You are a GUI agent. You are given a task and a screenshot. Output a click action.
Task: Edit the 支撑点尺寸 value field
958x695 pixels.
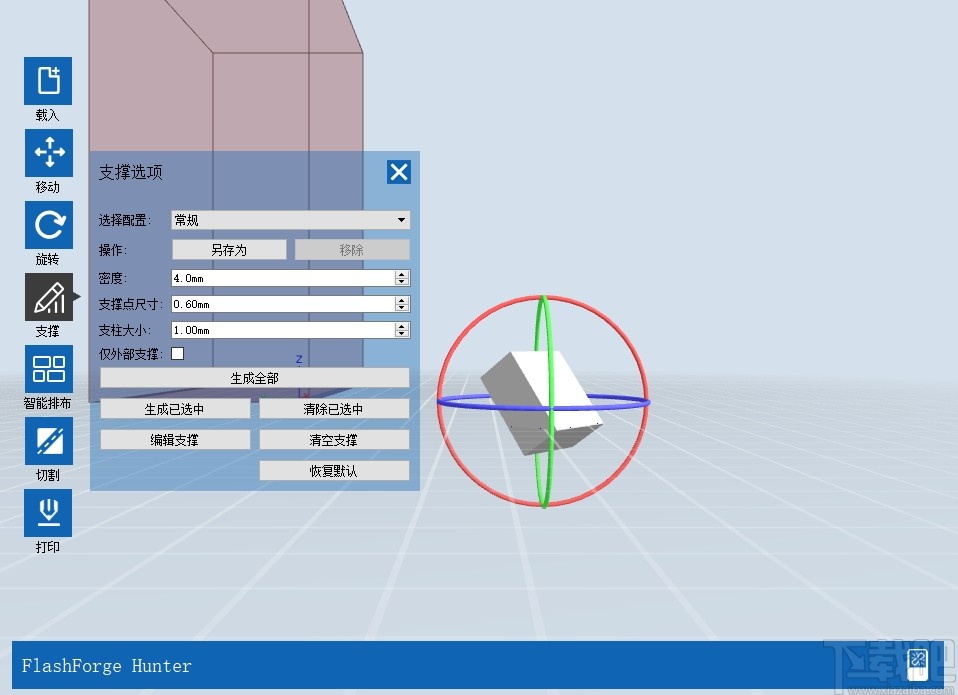[280, 304]
